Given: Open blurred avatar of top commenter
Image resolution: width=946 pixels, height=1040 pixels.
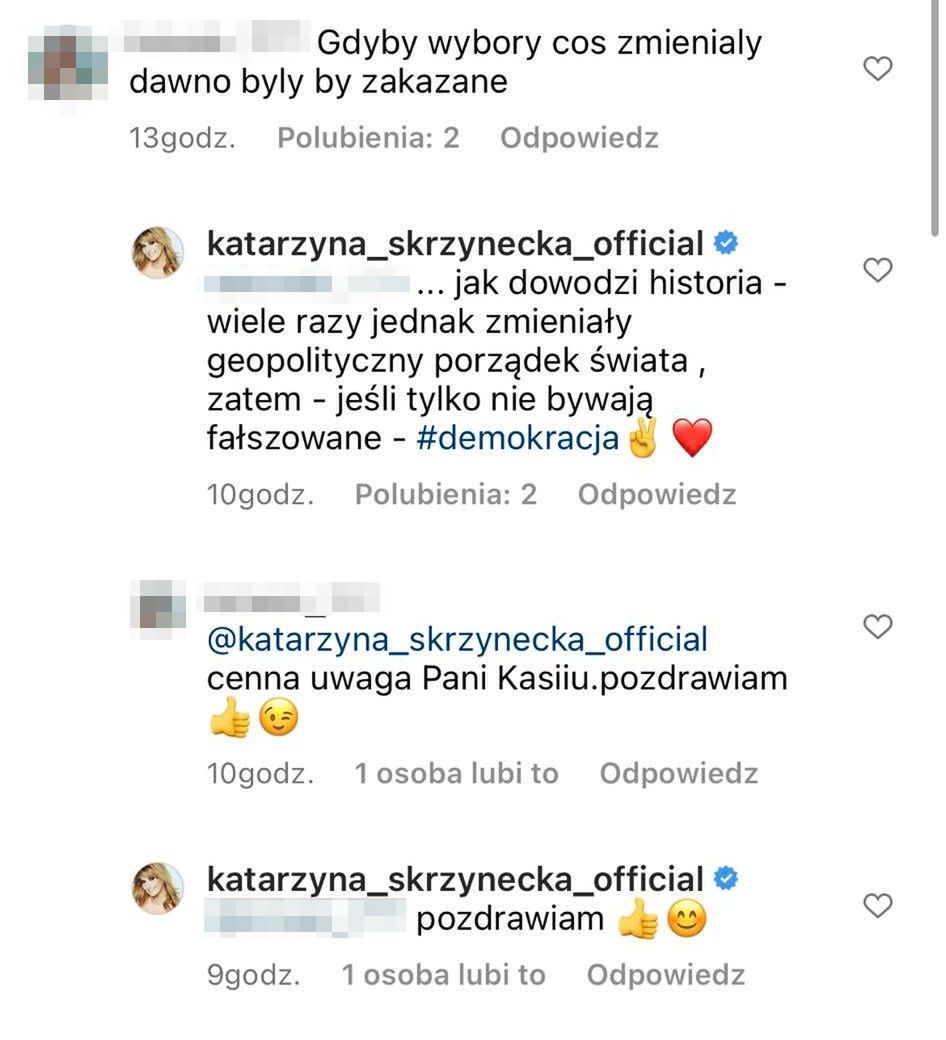Looking at the screenshot, I should [68, 63].
